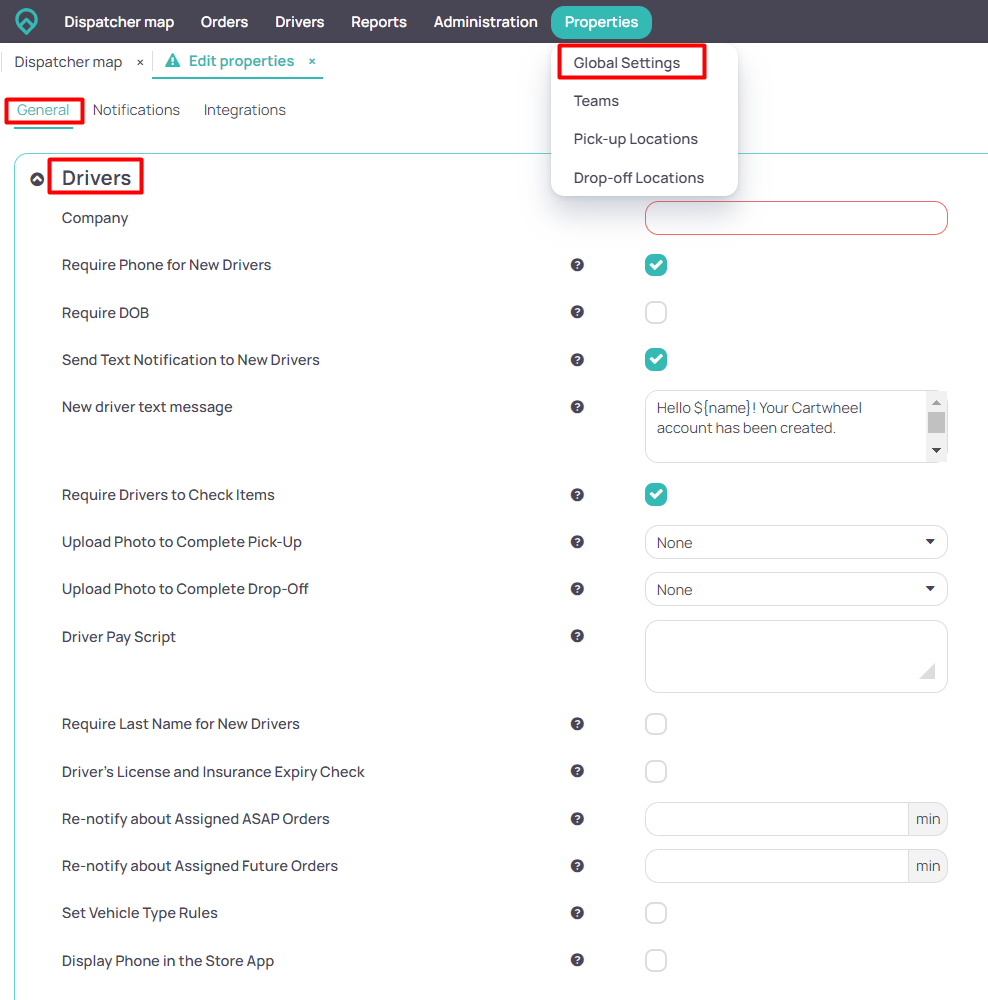Screen dimensions: 988x1000
Task: Click help icon for Re-notify about Assigned ASAP Orders
Action: pyautogui.click(x=577, y=818)
